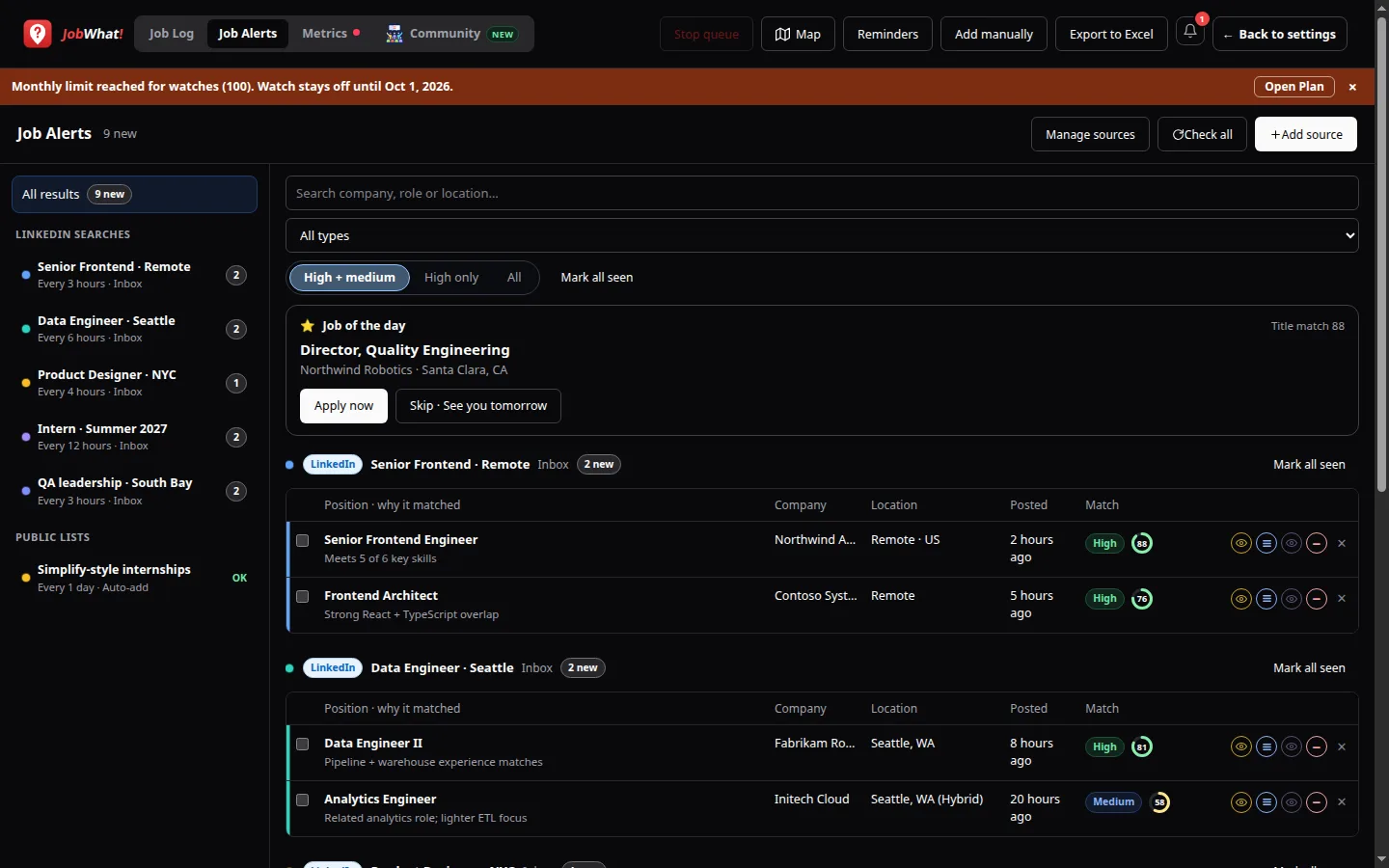Click gray eye icon for Frontend Architect
1389x868 pixels.
tap(1292, 599)
